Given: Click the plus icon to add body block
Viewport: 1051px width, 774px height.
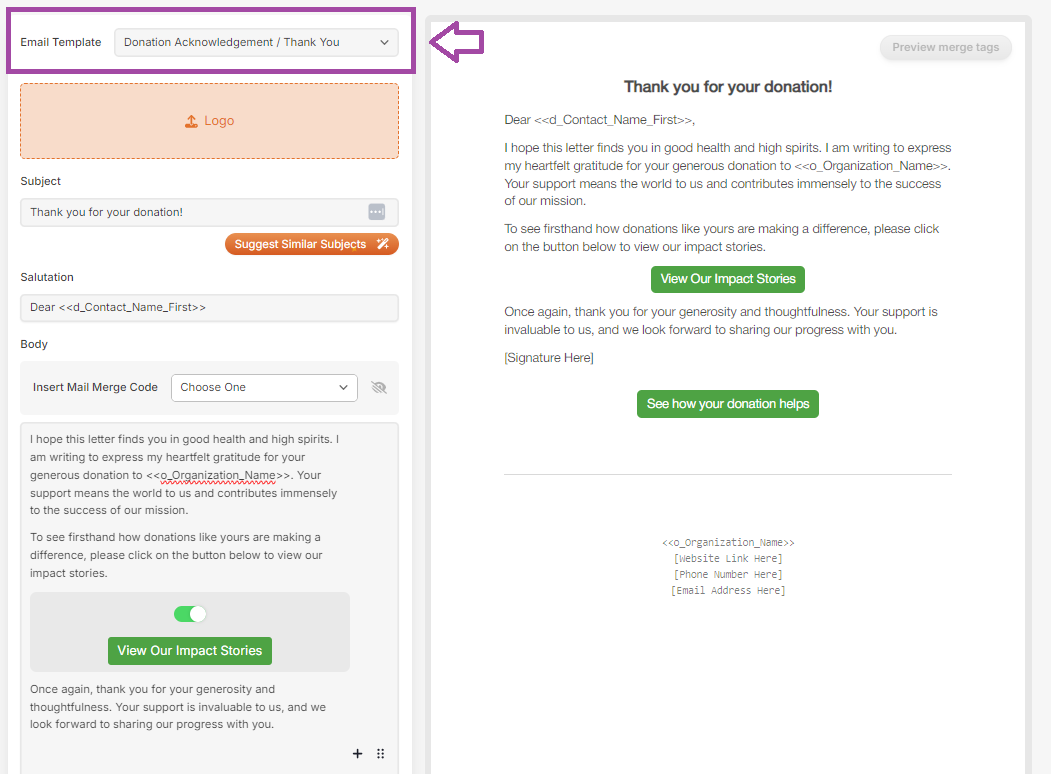Looking at the screenshot, I should tap(357, 754).
